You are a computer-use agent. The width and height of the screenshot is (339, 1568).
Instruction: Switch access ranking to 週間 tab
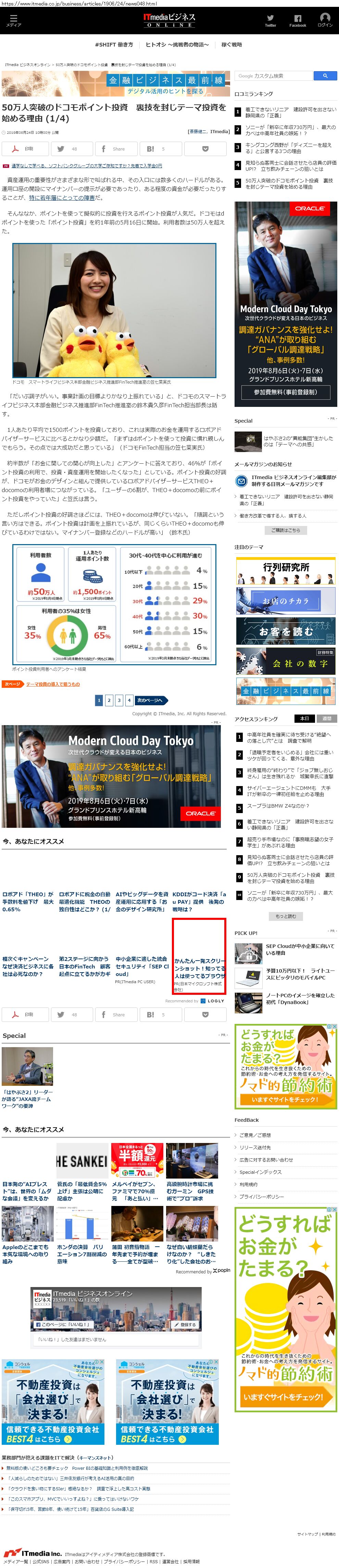326,718
